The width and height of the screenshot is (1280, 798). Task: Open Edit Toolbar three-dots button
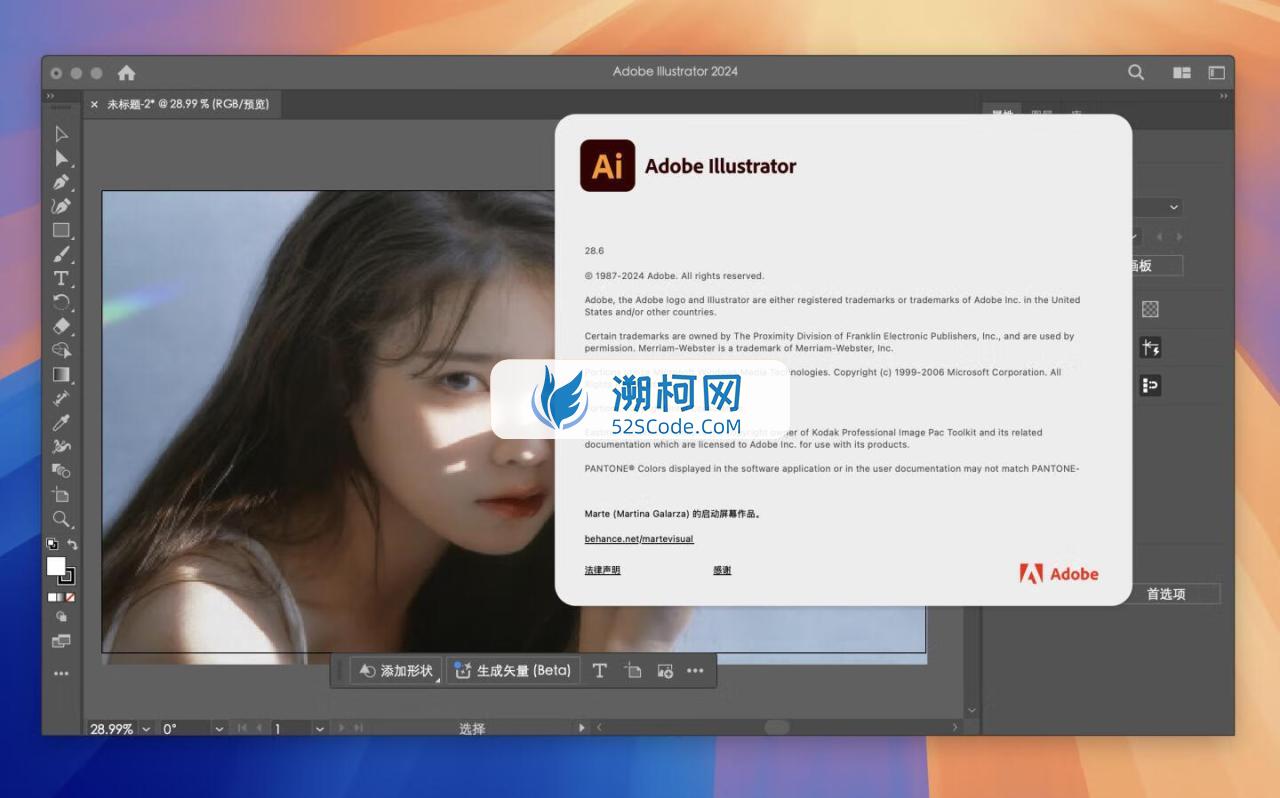point(61,674)
